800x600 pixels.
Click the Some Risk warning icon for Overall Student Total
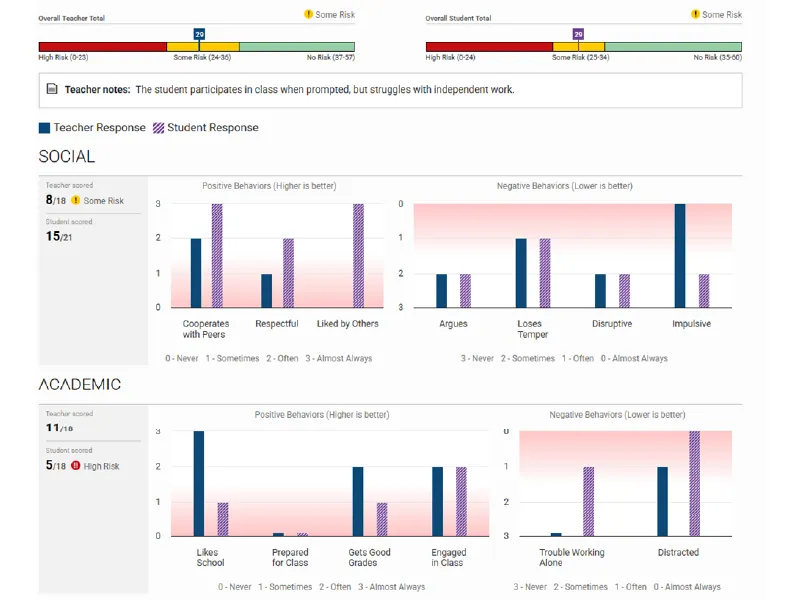point(695,14)
